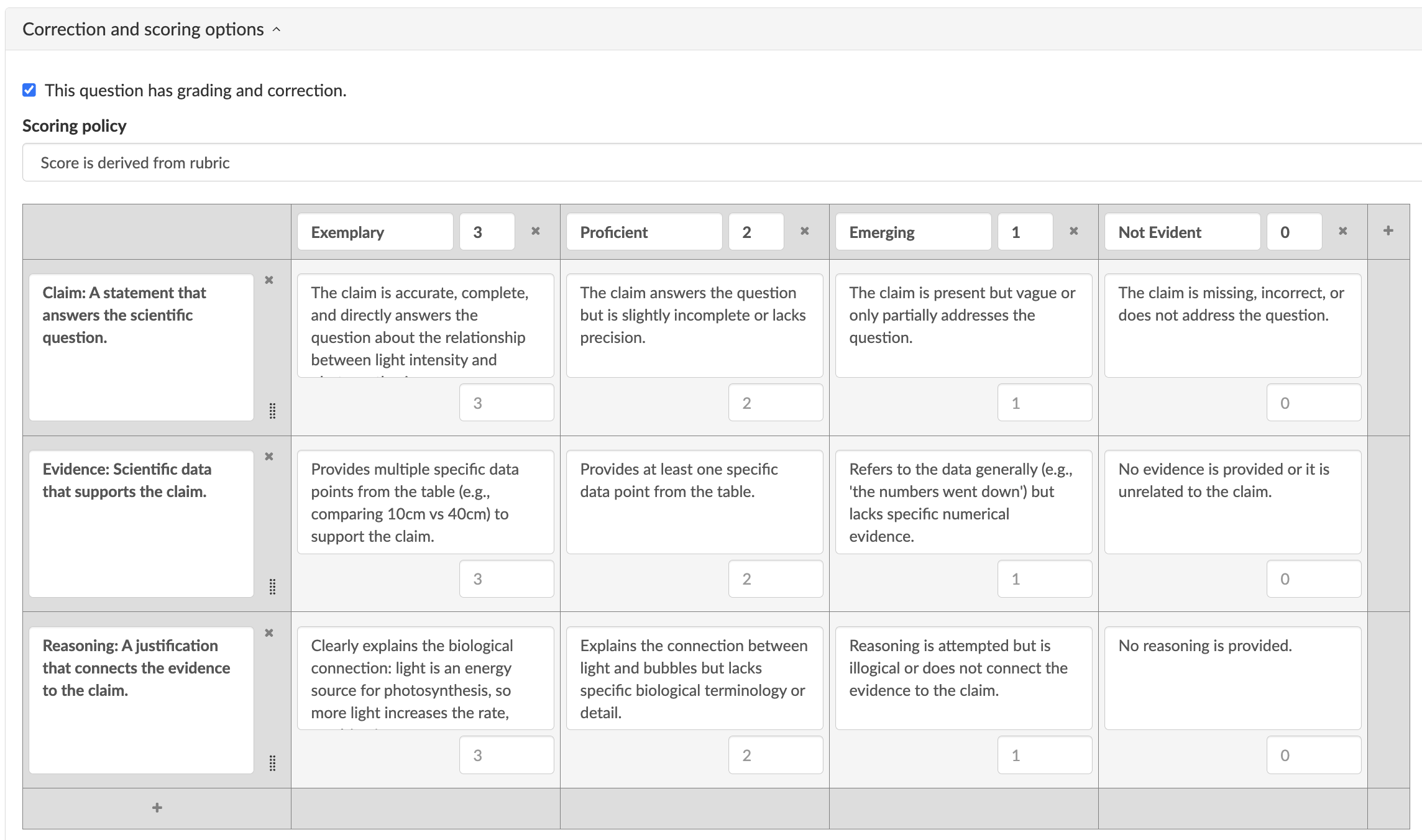Delete the Claim criterion row
The image size is (1422, 840).
point(269,280)
